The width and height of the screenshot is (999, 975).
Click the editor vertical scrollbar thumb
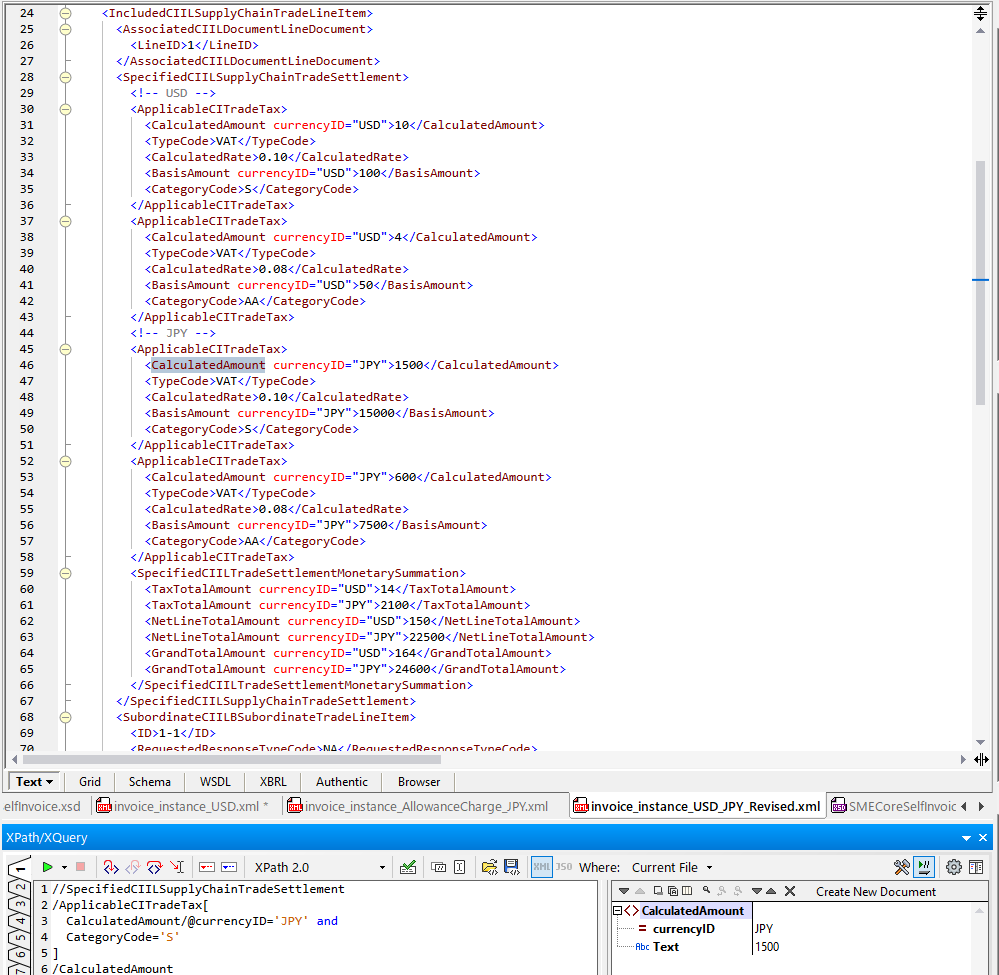click(x=981, y=282)
